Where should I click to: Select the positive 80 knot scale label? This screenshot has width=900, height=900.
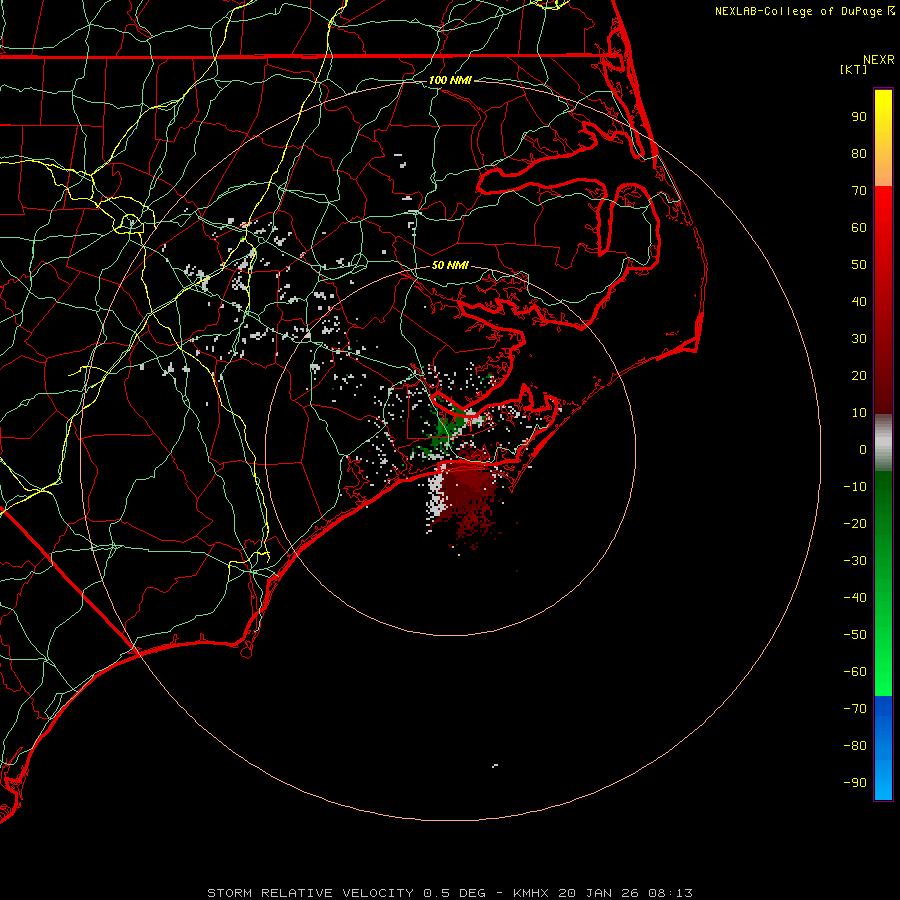click(x=859, y=153)
